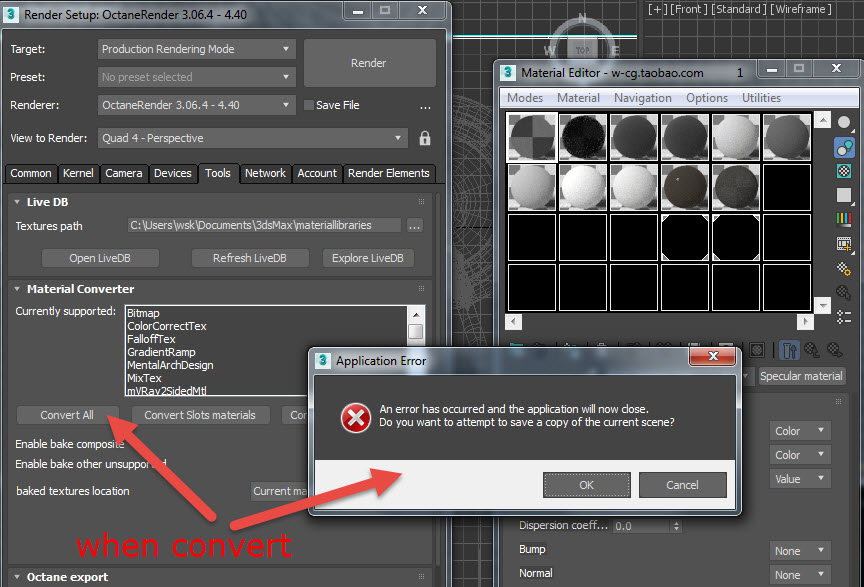The image size is (864, 587).
Task: Click Dispersion coeff spinner arrows
Action: click(x=676, y=526)
